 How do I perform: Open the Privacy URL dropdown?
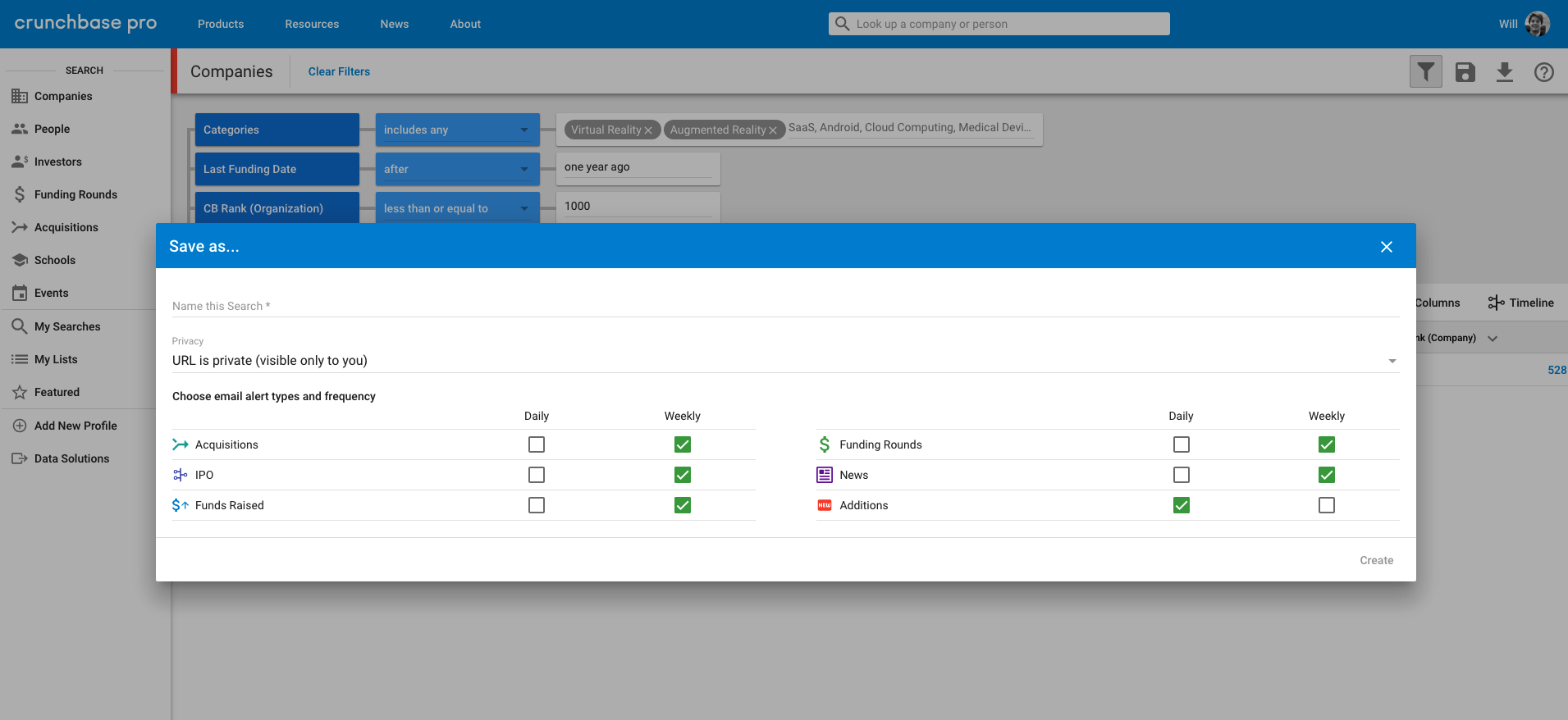pyautogui.click(x=785, y=361)
